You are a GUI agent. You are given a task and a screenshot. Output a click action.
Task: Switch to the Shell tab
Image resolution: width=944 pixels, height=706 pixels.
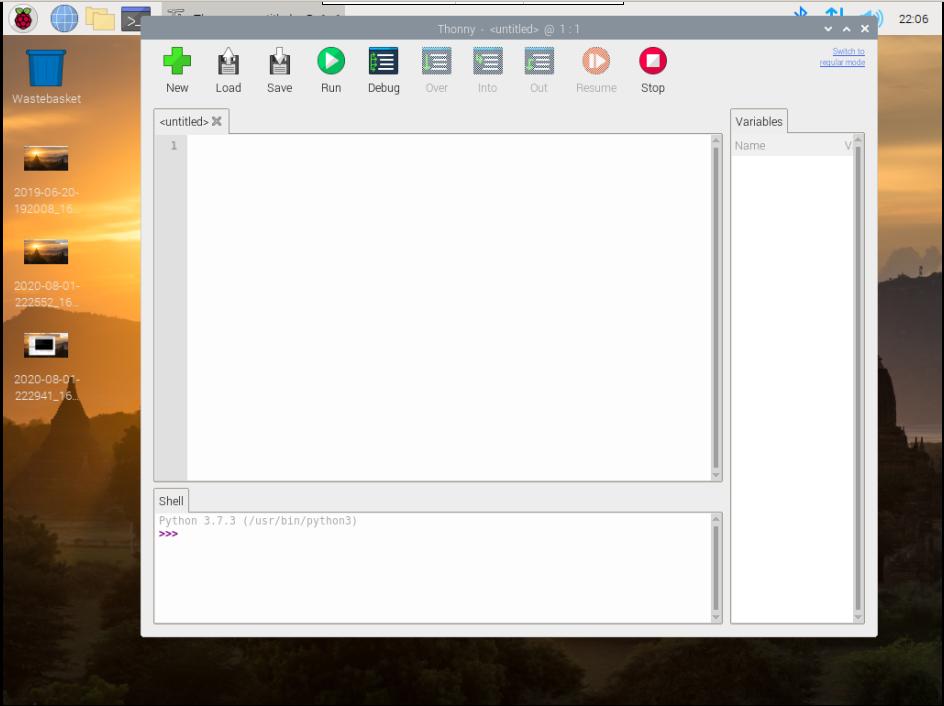pyautogui.click(x=170, y=500)
